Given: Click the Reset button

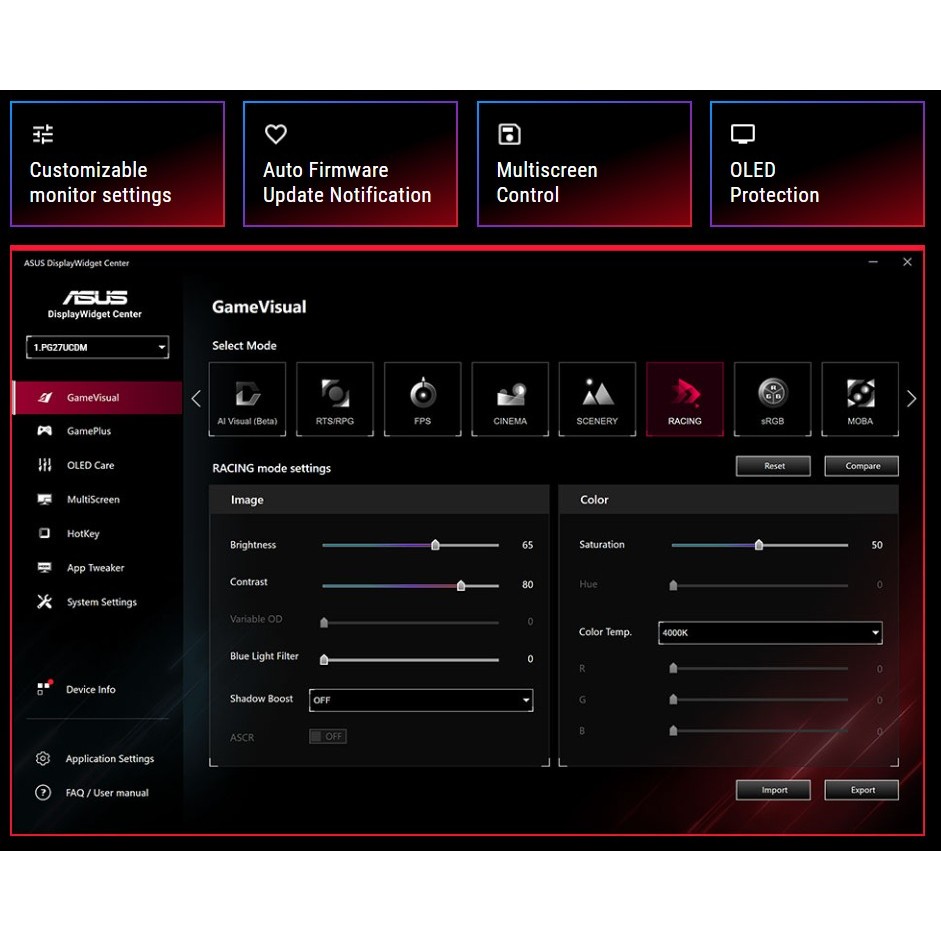Looking at the screenshot, I should coord(774,466).
